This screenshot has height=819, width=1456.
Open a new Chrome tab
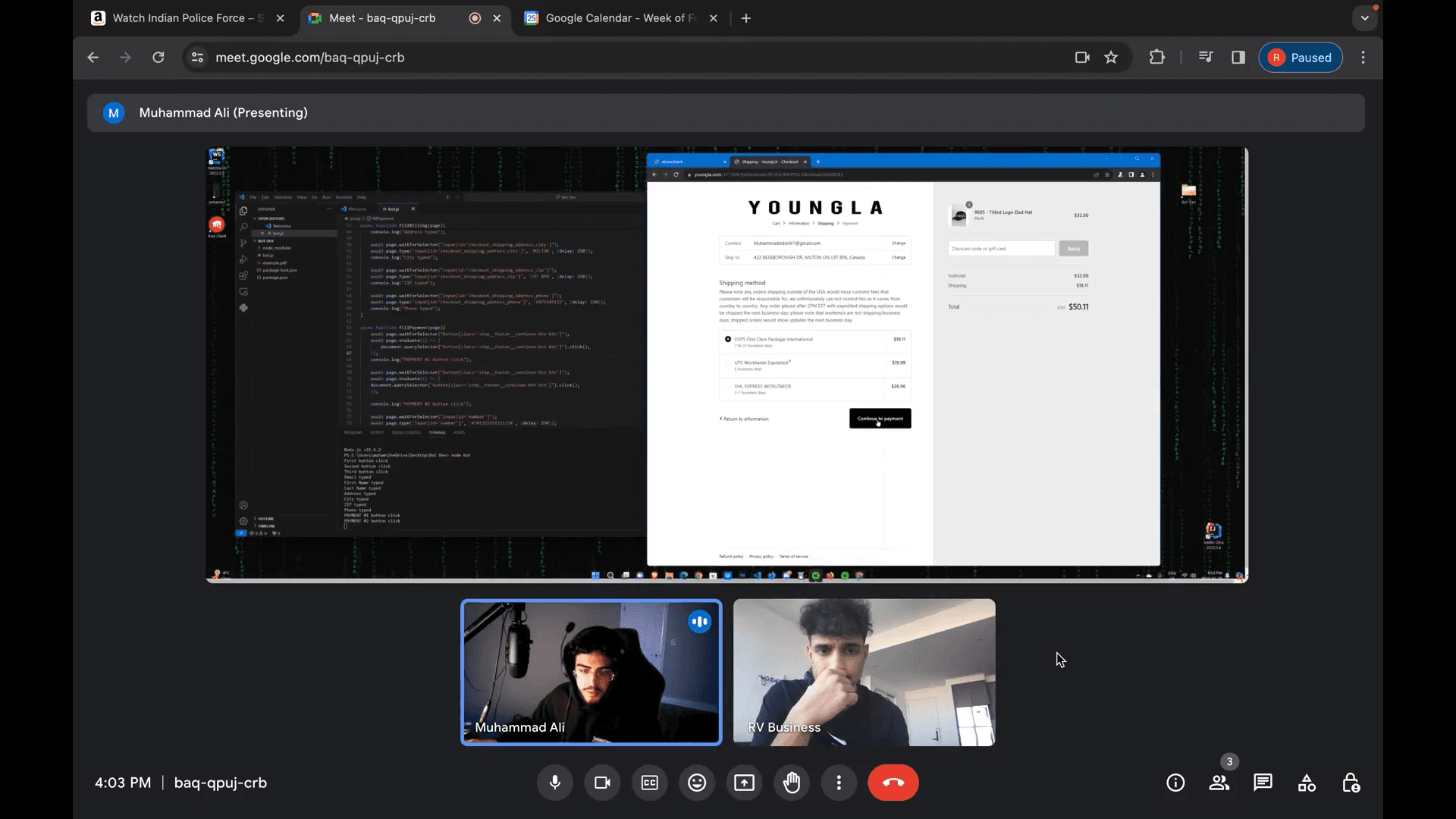coord(746,18)
